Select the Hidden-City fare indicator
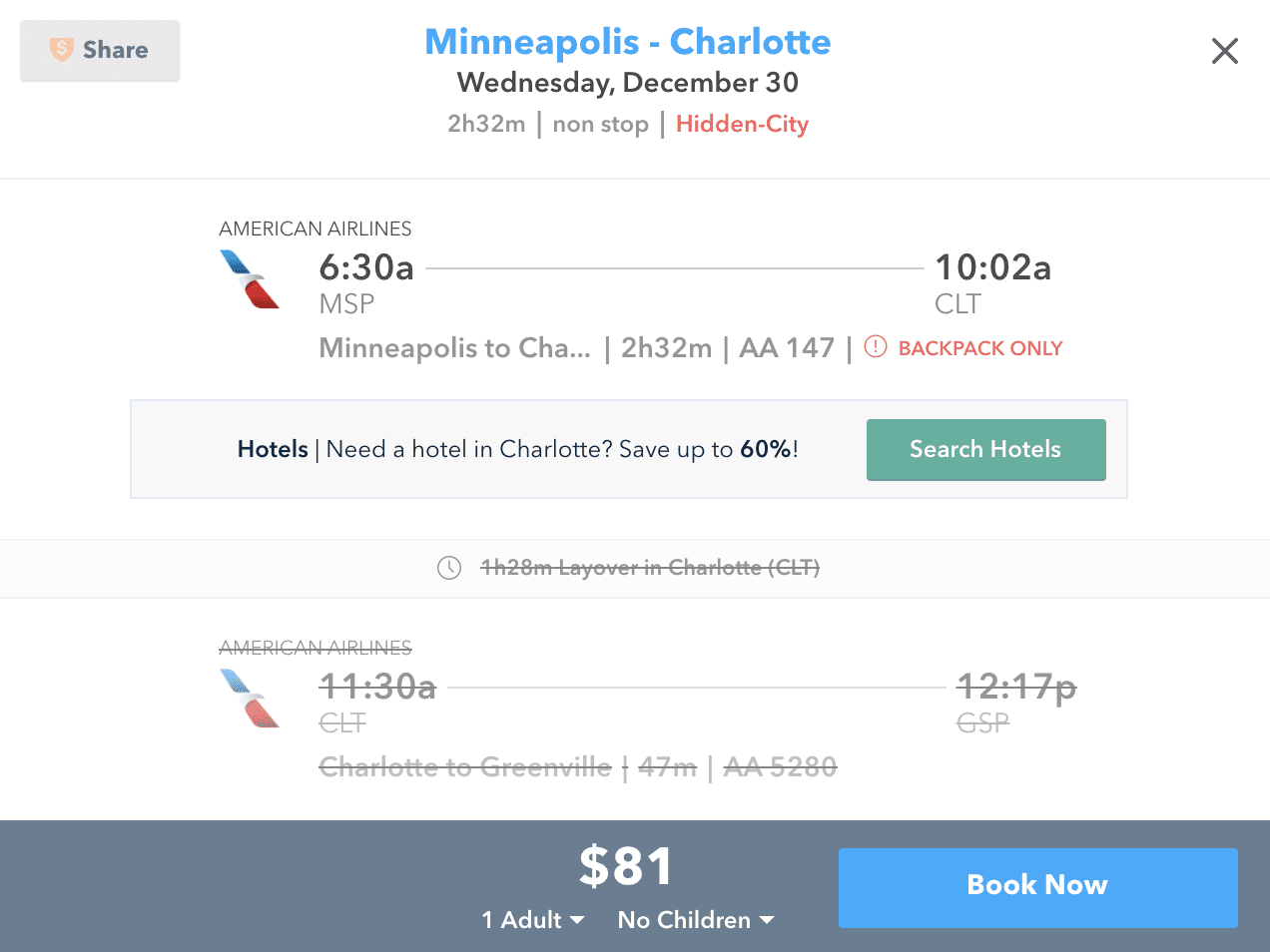The width and height of the screenshot is (1270, 952). click(742, 124)
